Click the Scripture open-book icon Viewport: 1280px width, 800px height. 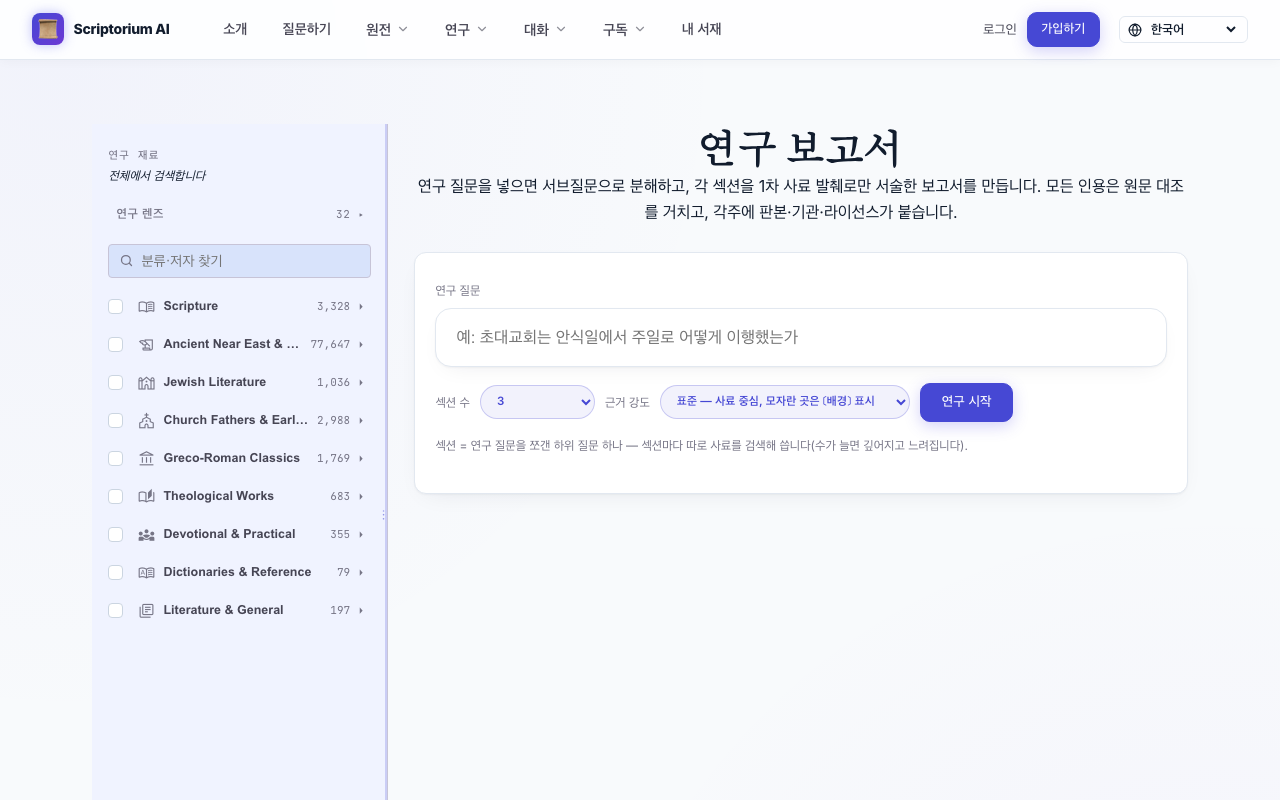pos(146,306)
